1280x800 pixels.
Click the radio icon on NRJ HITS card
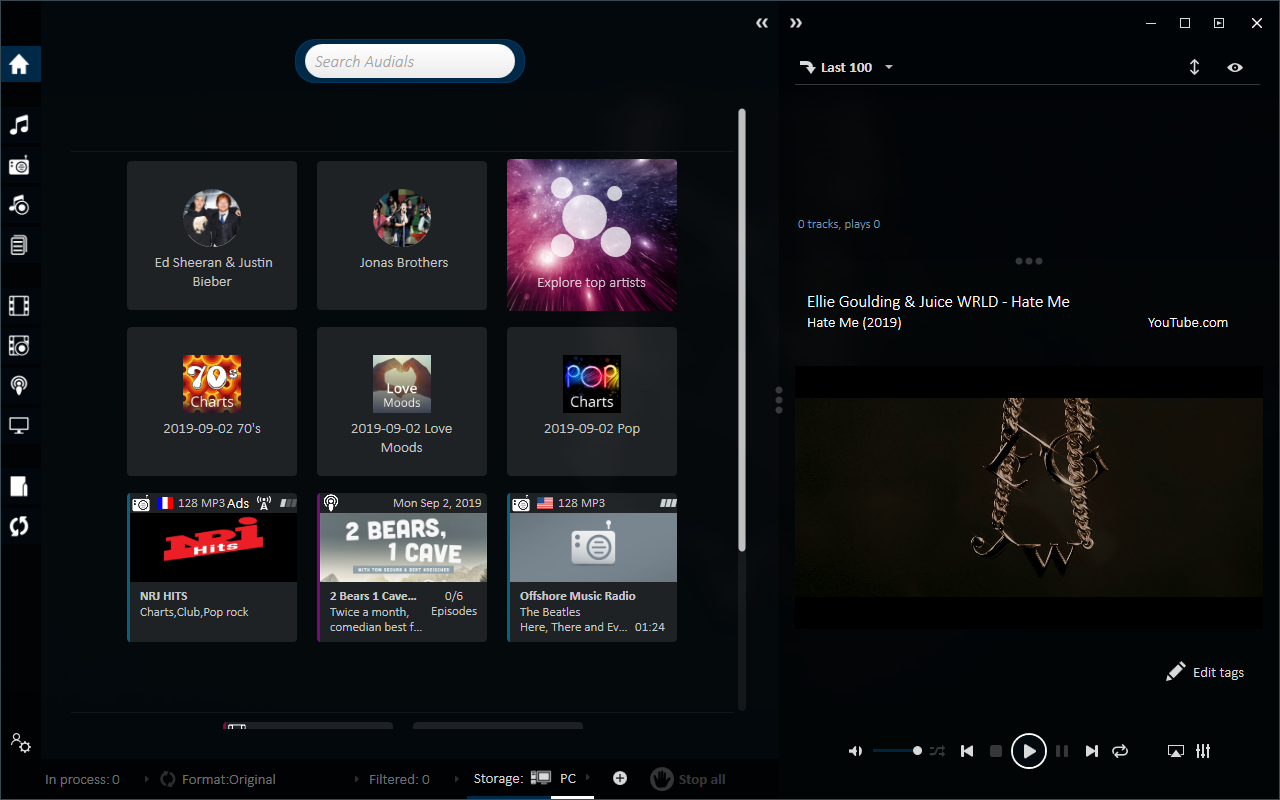tap(141, 503)
